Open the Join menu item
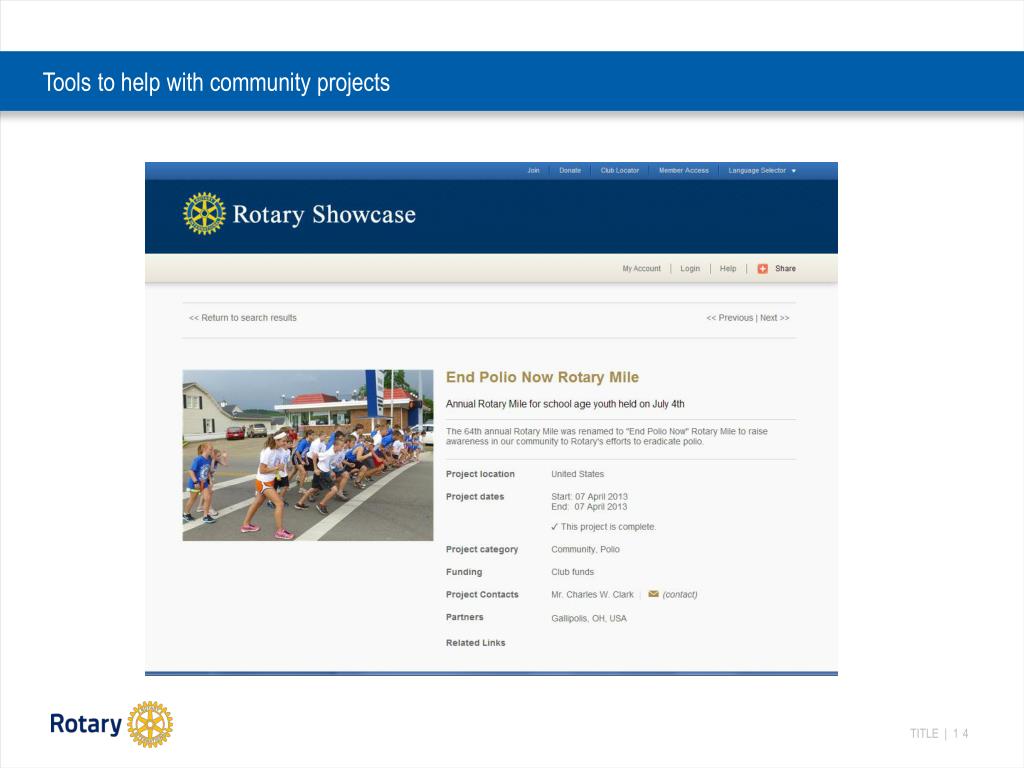The image size is (1024, 768). 534,170
